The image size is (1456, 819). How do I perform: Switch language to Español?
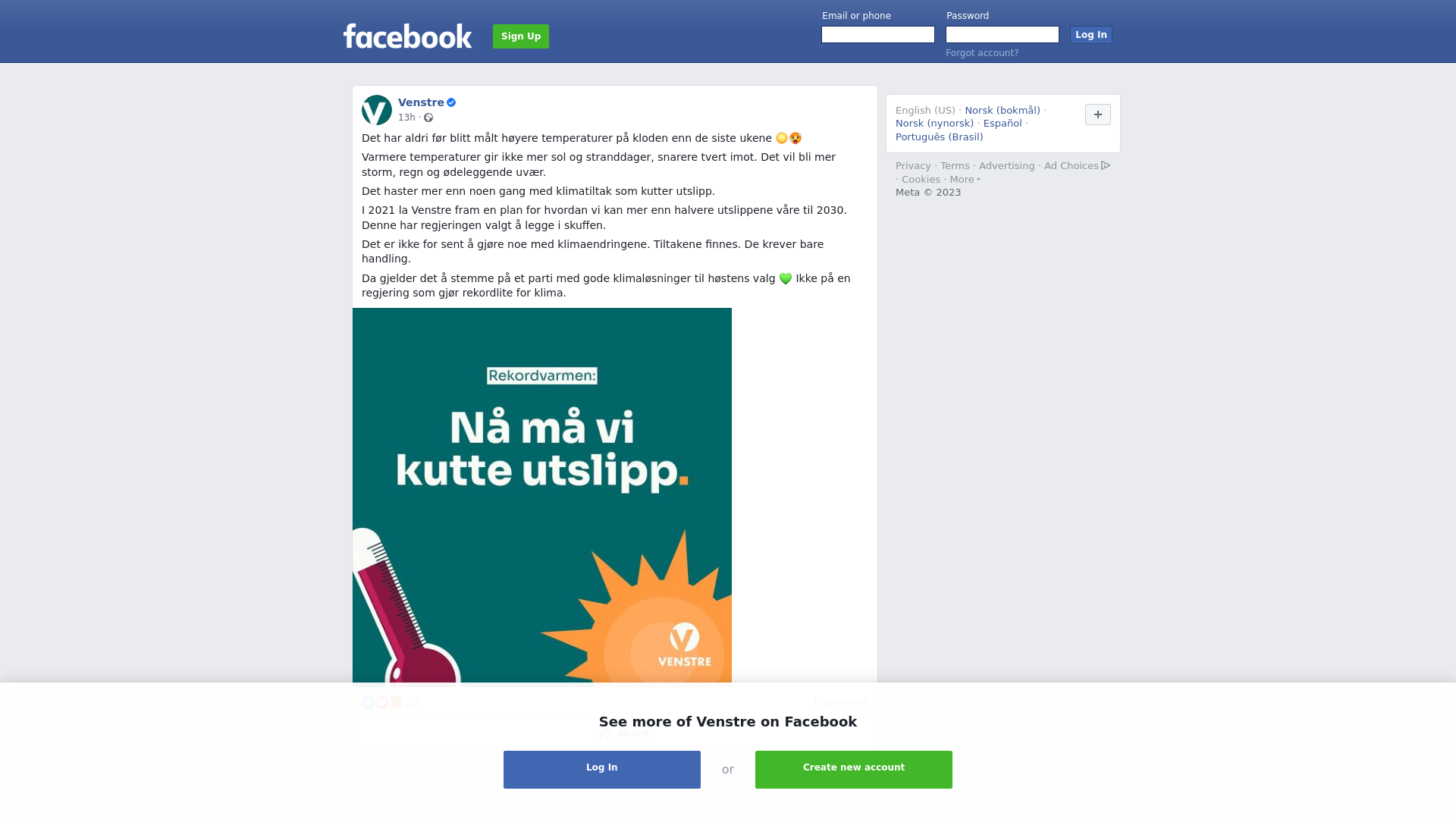point(1003,124)
